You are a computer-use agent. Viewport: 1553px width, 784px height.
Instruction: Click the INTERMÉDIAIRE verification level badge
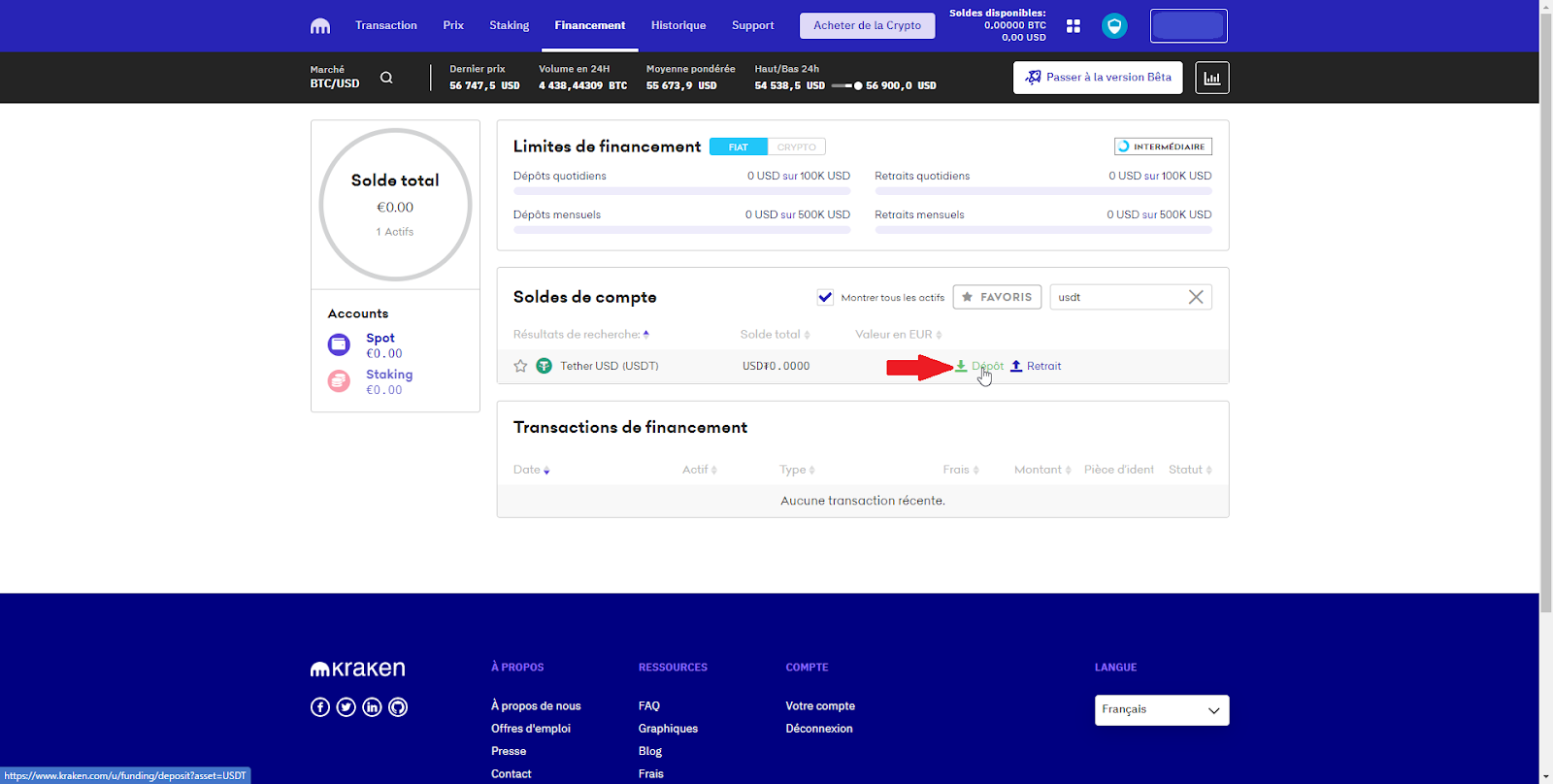[x=1163, y=147]
